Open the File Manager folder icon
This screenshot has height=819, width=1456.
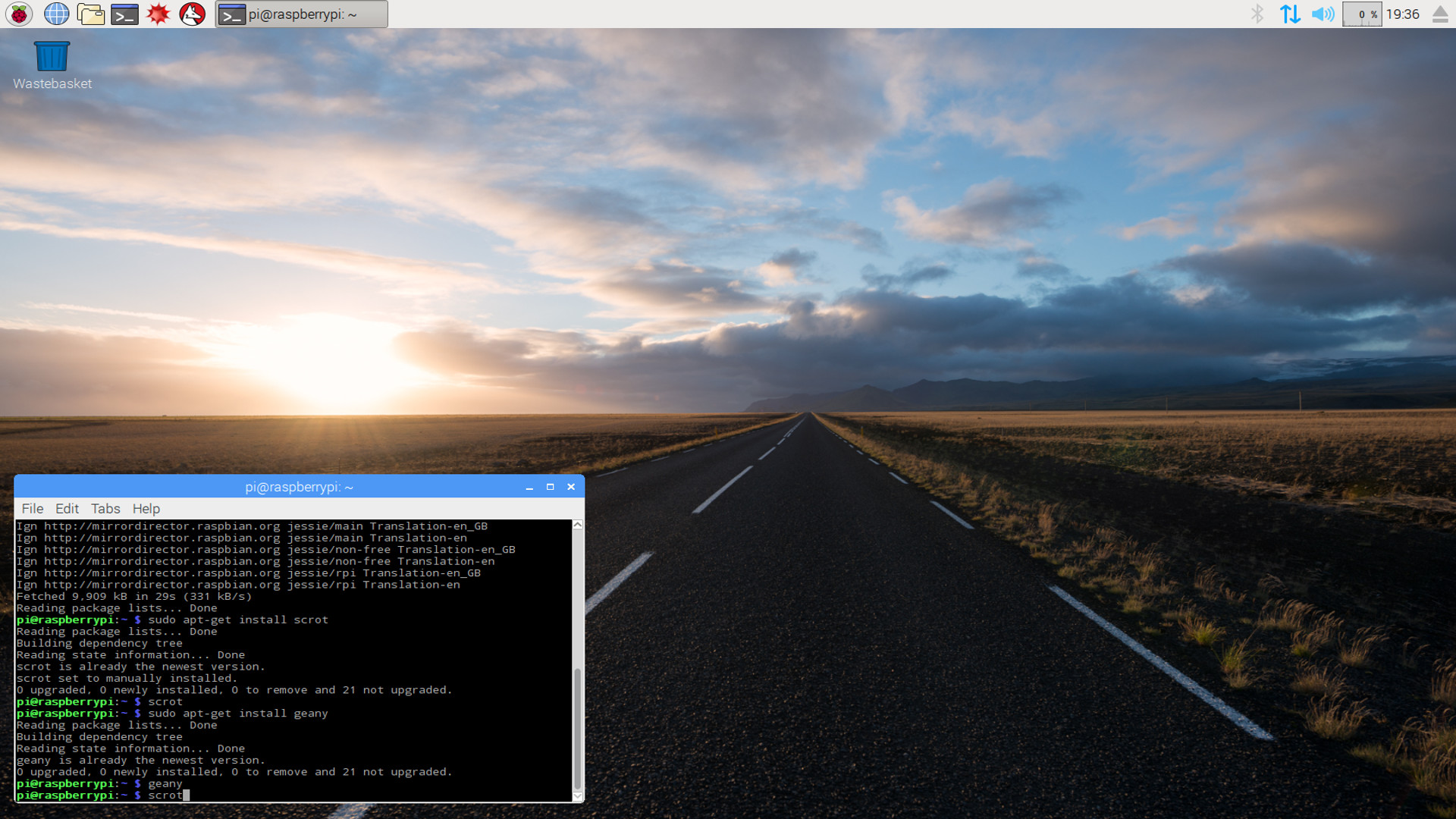(x=90, y=14)
